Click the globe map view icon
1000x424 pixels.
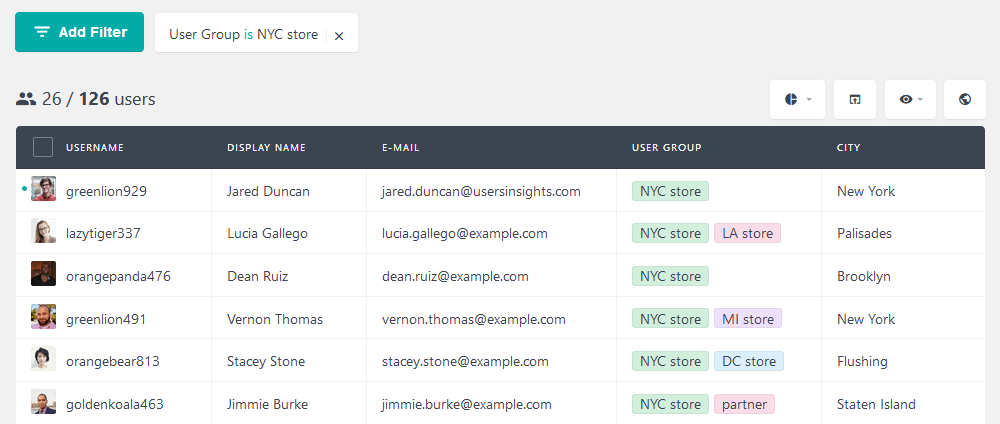(964, 99)
